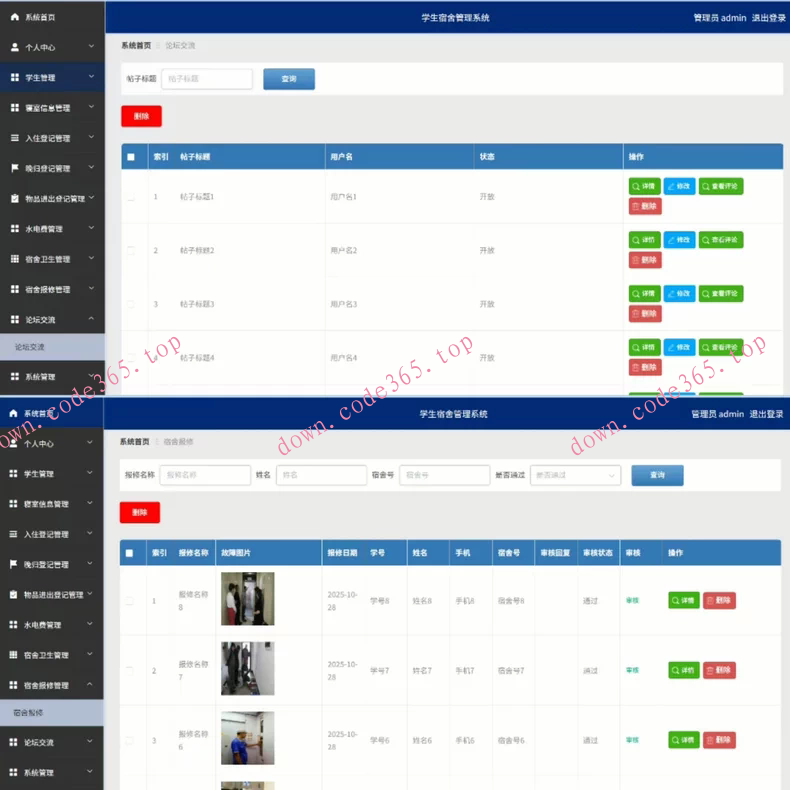The height and width of the screenshot is (790, 790).
Task: Click 审核 link for repair row 学号7
Action: [632, 670]
